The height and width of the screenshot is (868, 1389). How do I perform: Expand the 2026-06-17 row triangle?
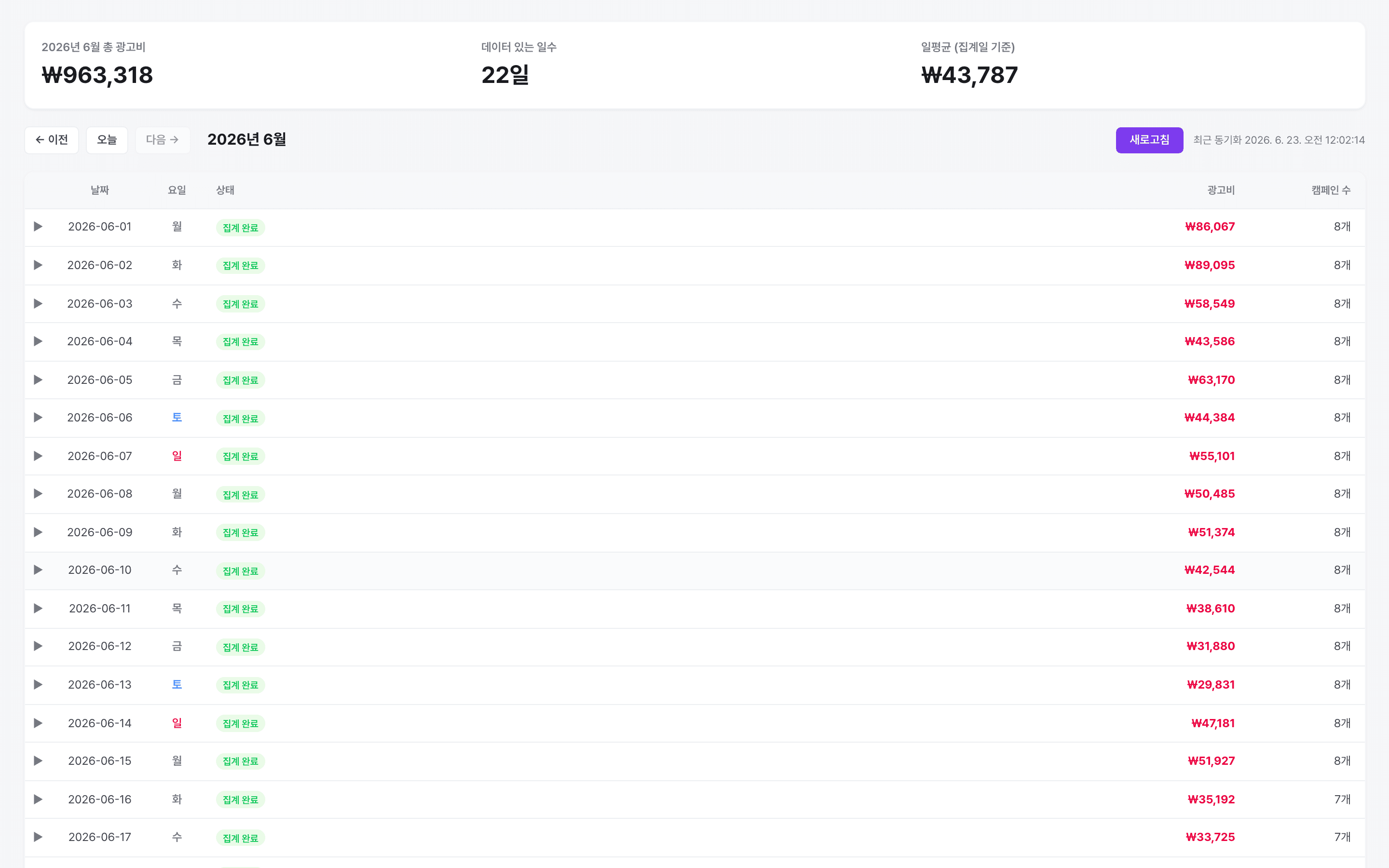point(38,838)
